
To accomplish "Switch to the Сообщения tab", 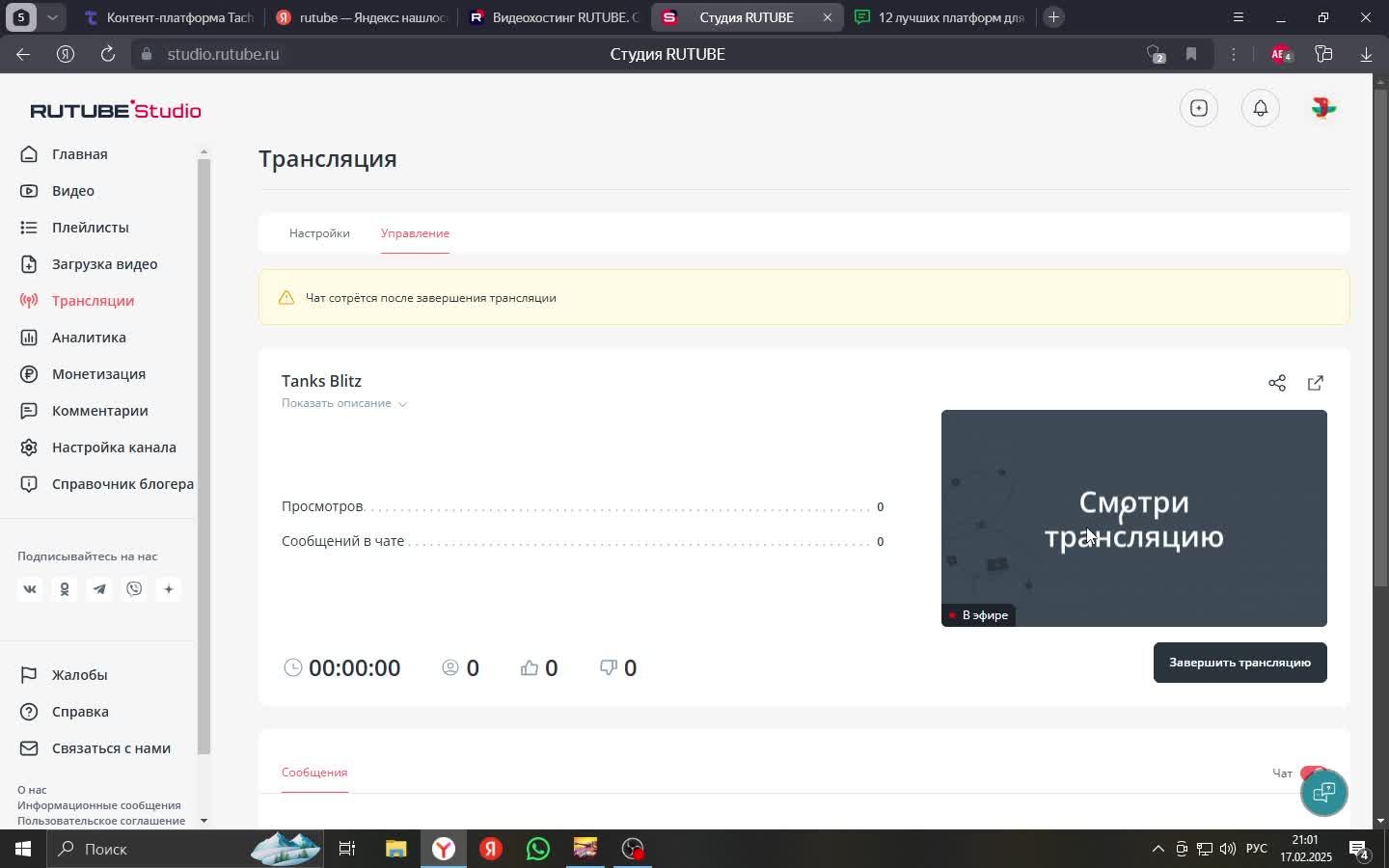I will (x=314, y=773).
